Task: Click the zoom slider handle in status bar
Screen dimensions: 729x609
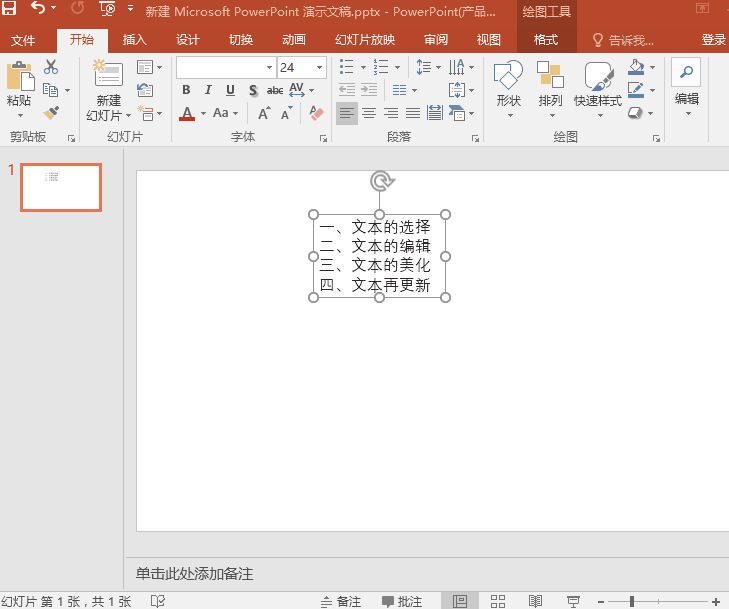Action: pos(631,601)
